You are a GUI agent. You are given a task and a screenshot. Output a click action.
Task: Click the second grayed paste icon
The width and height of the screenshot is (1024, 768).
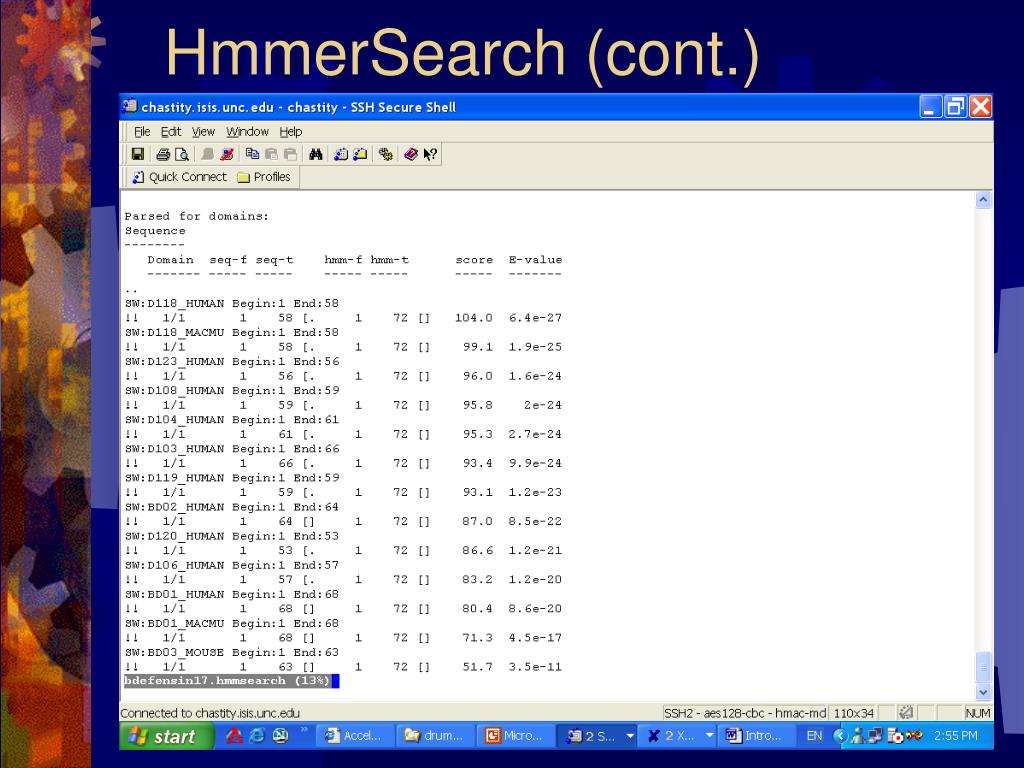coord(290,154)
